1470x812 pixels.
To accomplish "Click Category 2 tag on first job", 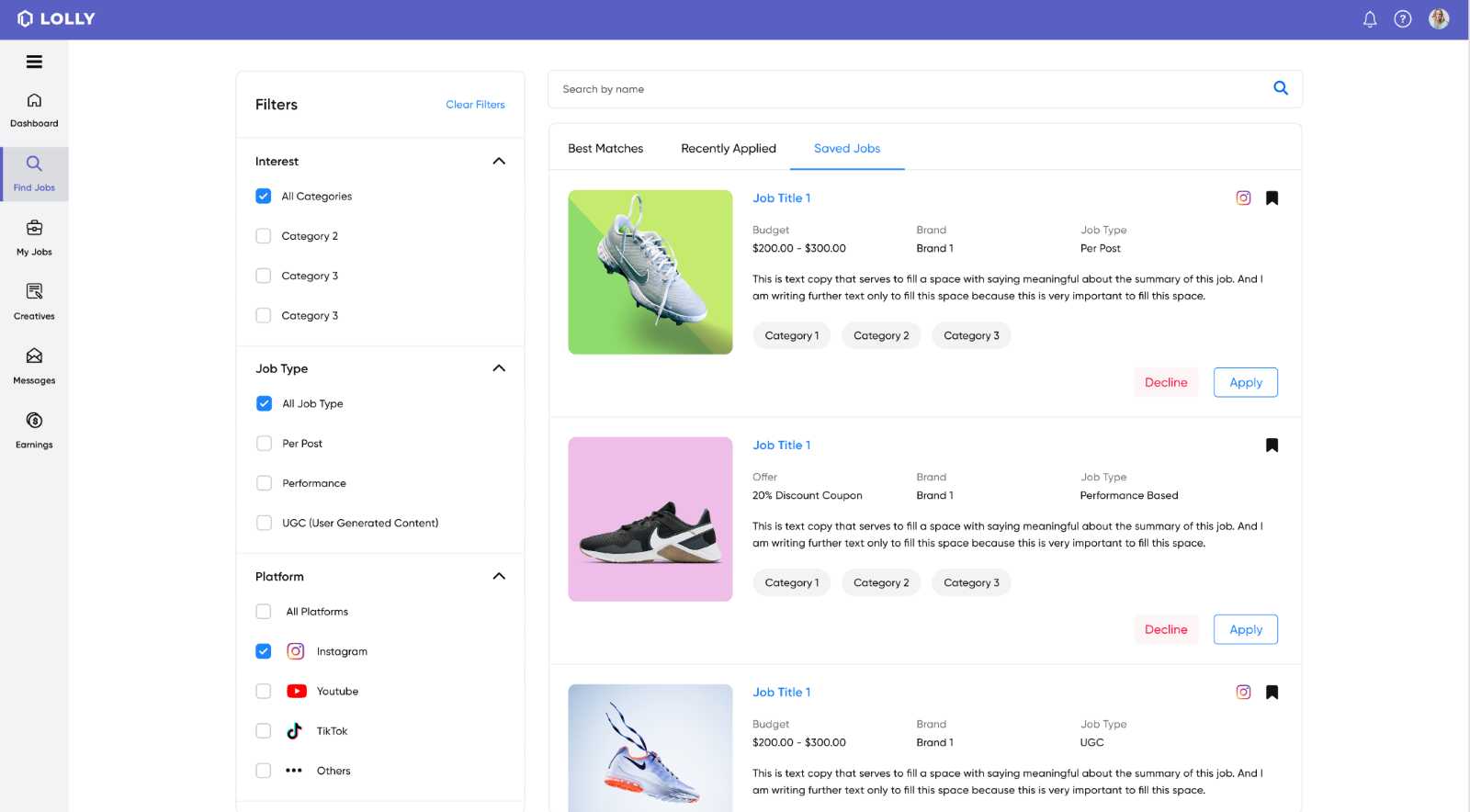I will point(881,335).
